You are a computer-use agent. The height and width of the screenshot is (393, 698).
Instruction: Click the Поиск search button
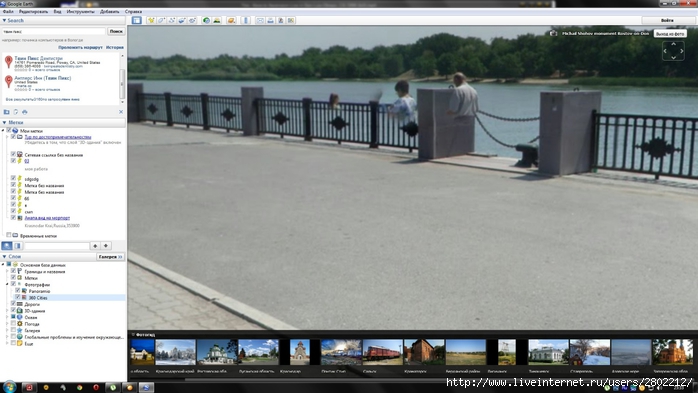coord(116,31)
